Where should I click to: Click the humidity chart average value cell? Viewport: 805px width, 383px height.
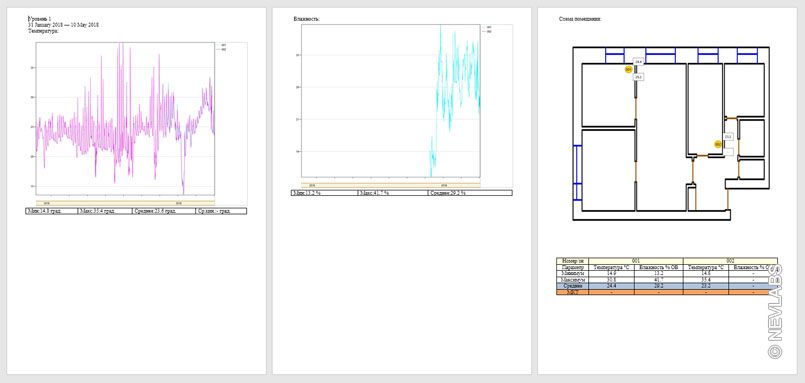pos(470,193)
